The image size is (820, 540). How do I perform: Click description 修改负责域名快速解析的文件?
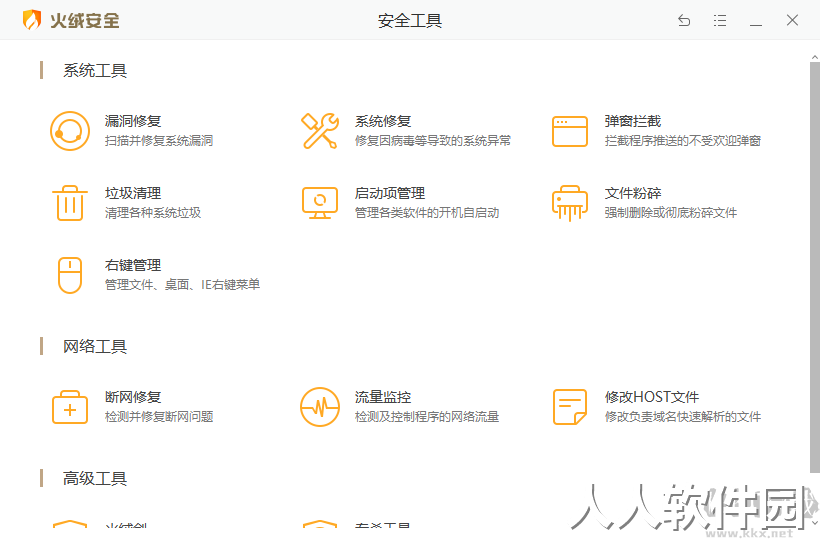click(682, 417)
